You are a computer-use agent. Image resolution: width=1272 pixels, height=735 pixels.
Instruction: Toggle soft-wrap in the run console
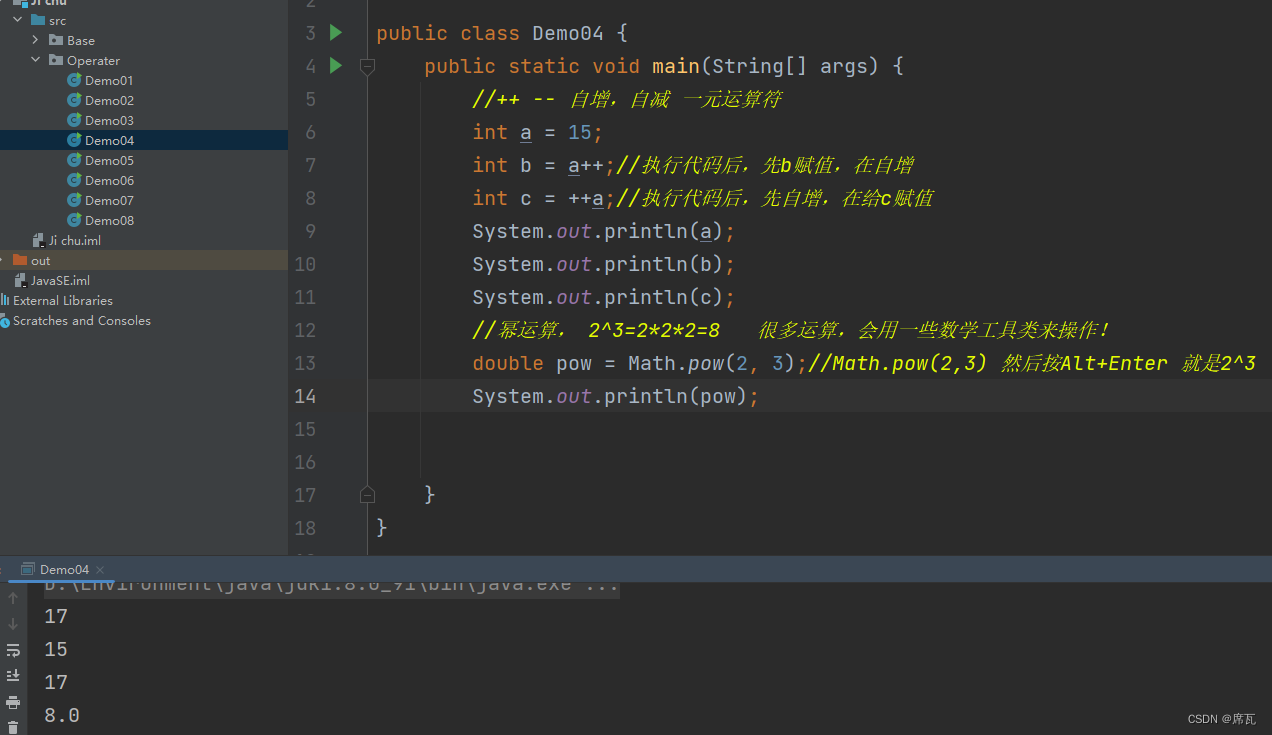point(13,650)
